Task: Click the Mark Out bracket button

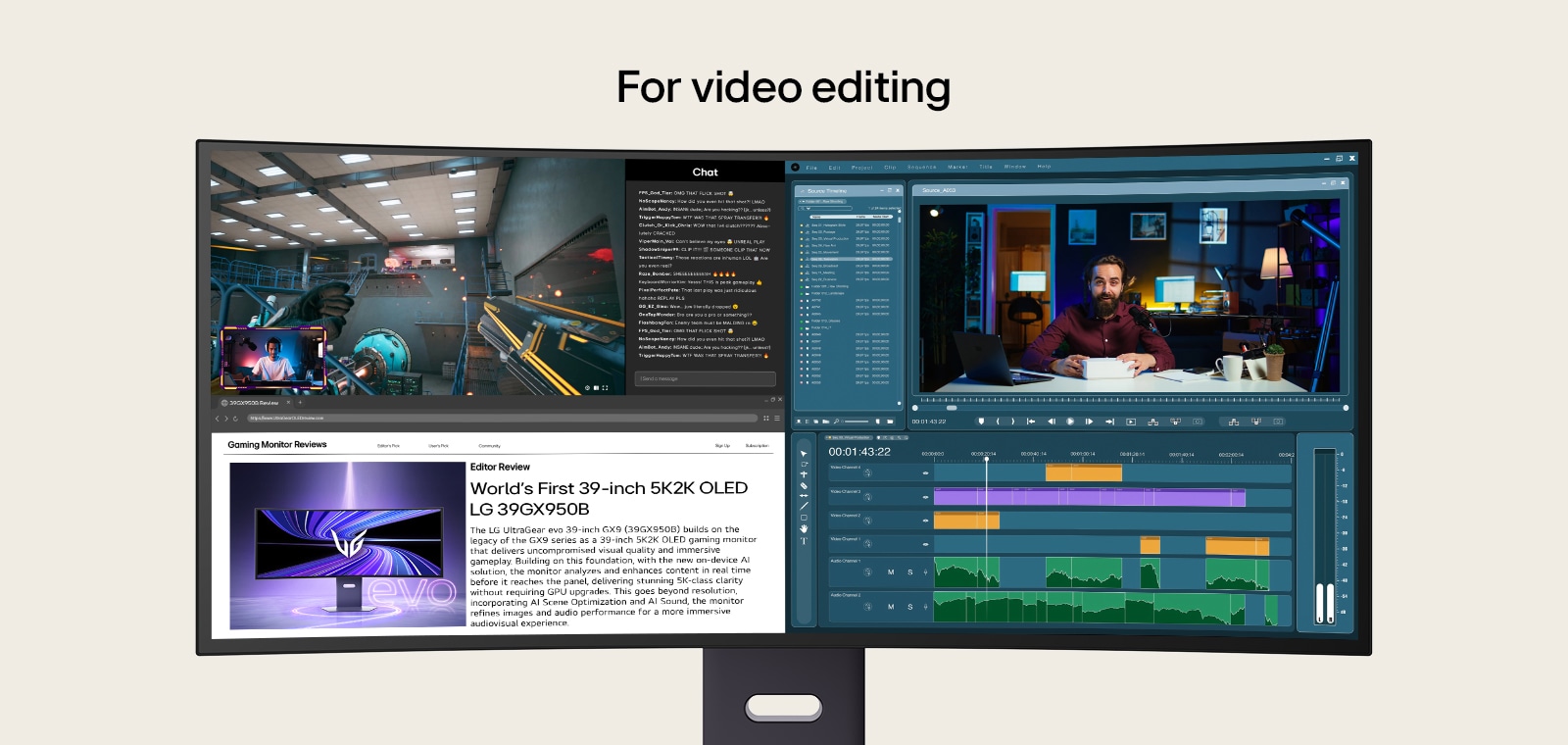Action: [1013, 422]
